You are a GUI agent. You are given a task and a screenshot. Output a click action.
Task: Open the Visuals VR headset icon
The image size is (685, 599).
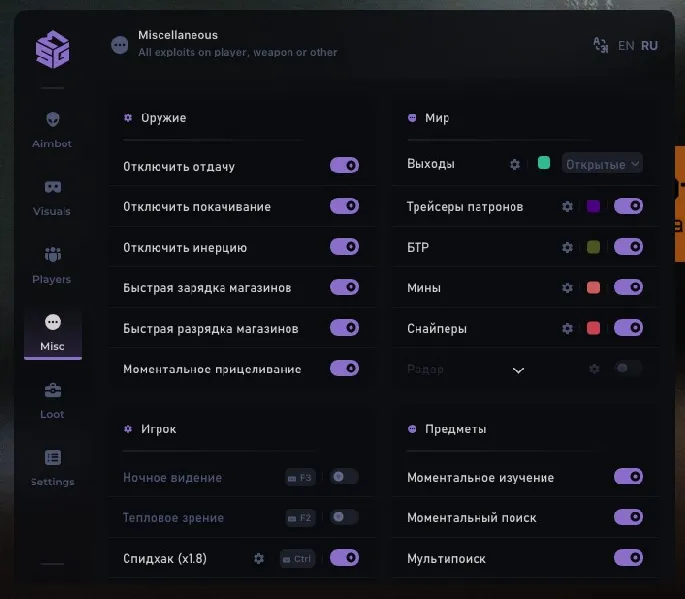coord(53,187)
